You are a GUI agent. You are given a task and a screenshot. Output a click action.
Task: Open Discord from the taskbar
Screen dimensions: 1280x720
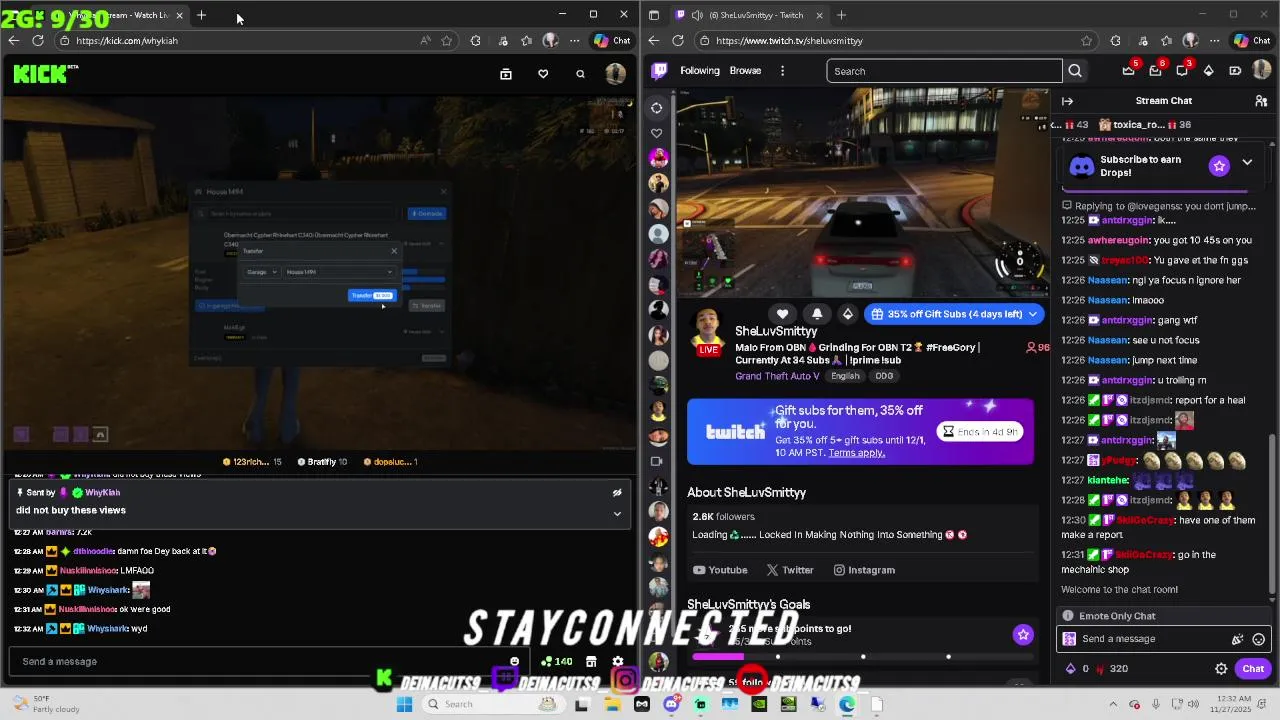pos(671,704)
